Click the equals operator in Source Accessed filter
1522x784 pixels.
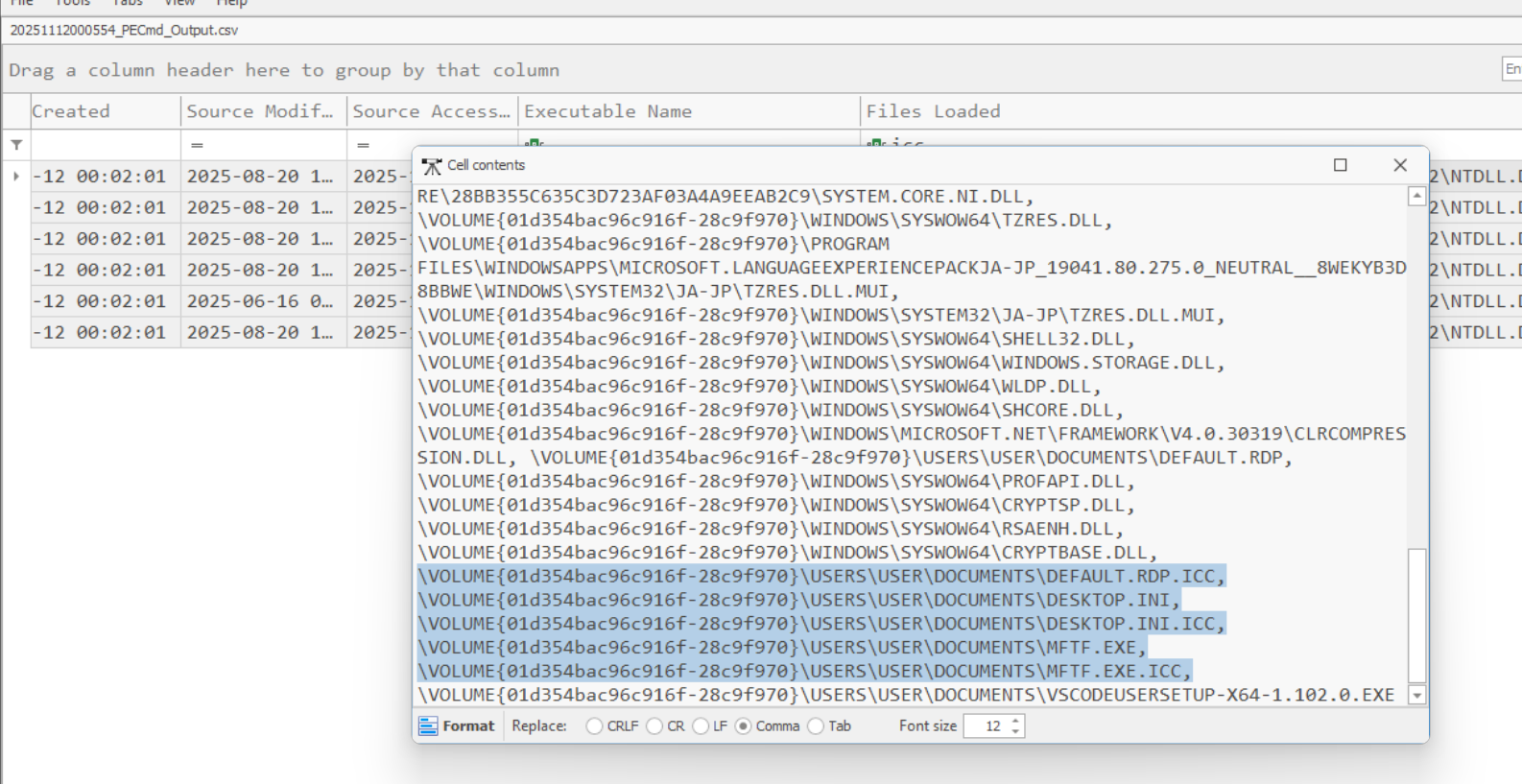[x=363, y=145]
